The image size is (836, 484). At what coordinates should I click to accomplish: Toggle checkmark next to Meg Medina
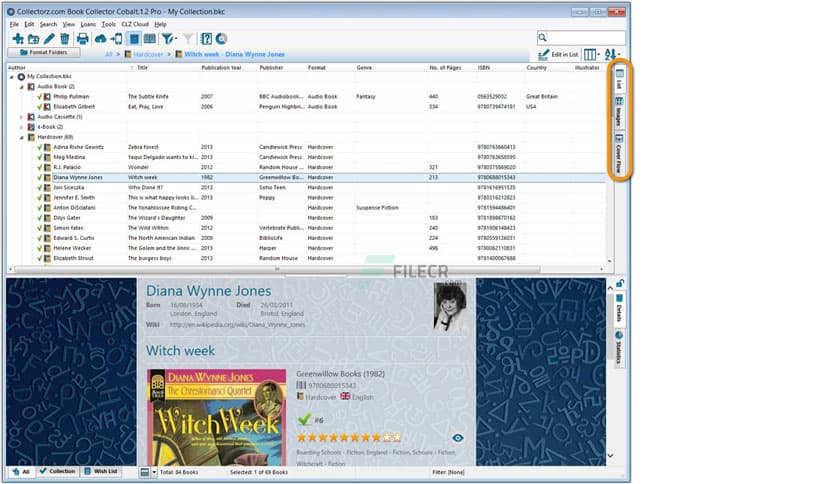tap(40, 157)
